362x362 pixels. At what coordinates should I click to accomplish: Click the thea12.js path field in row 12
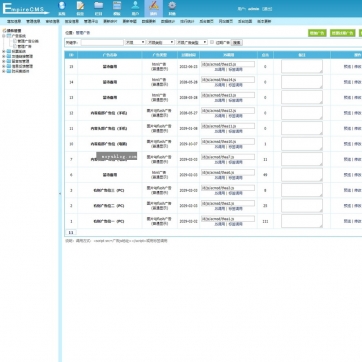click(228, 110)
